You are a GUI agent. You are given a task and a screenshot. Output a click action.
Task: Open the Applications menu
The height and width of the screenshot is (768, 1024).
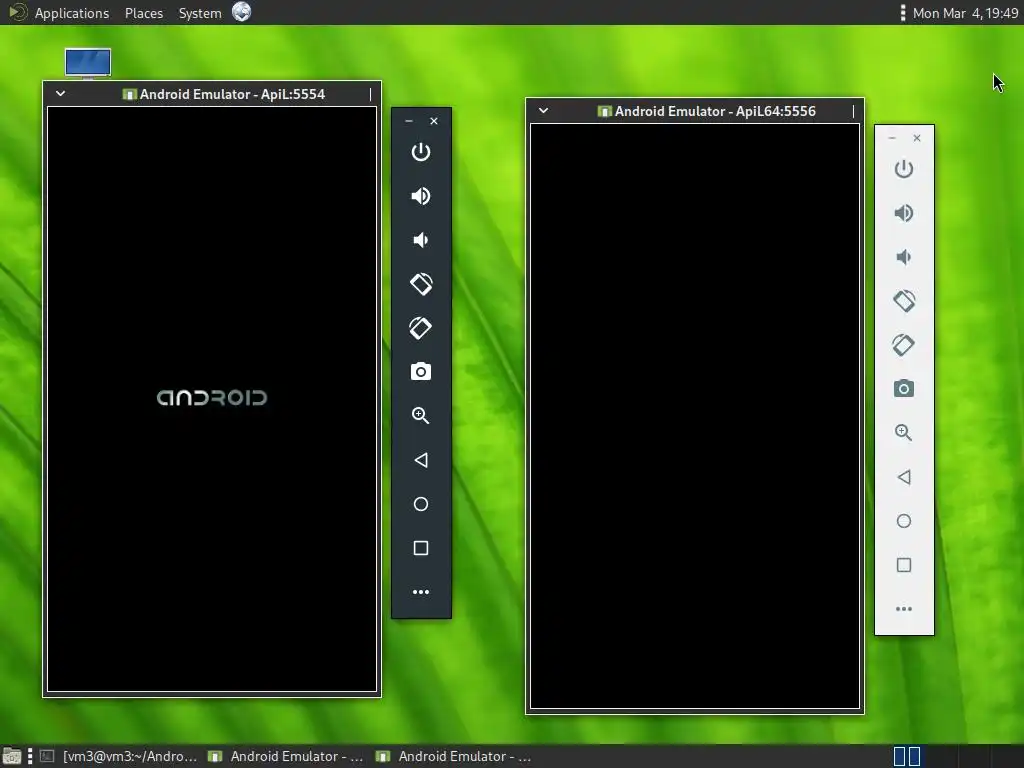[72, 13]
